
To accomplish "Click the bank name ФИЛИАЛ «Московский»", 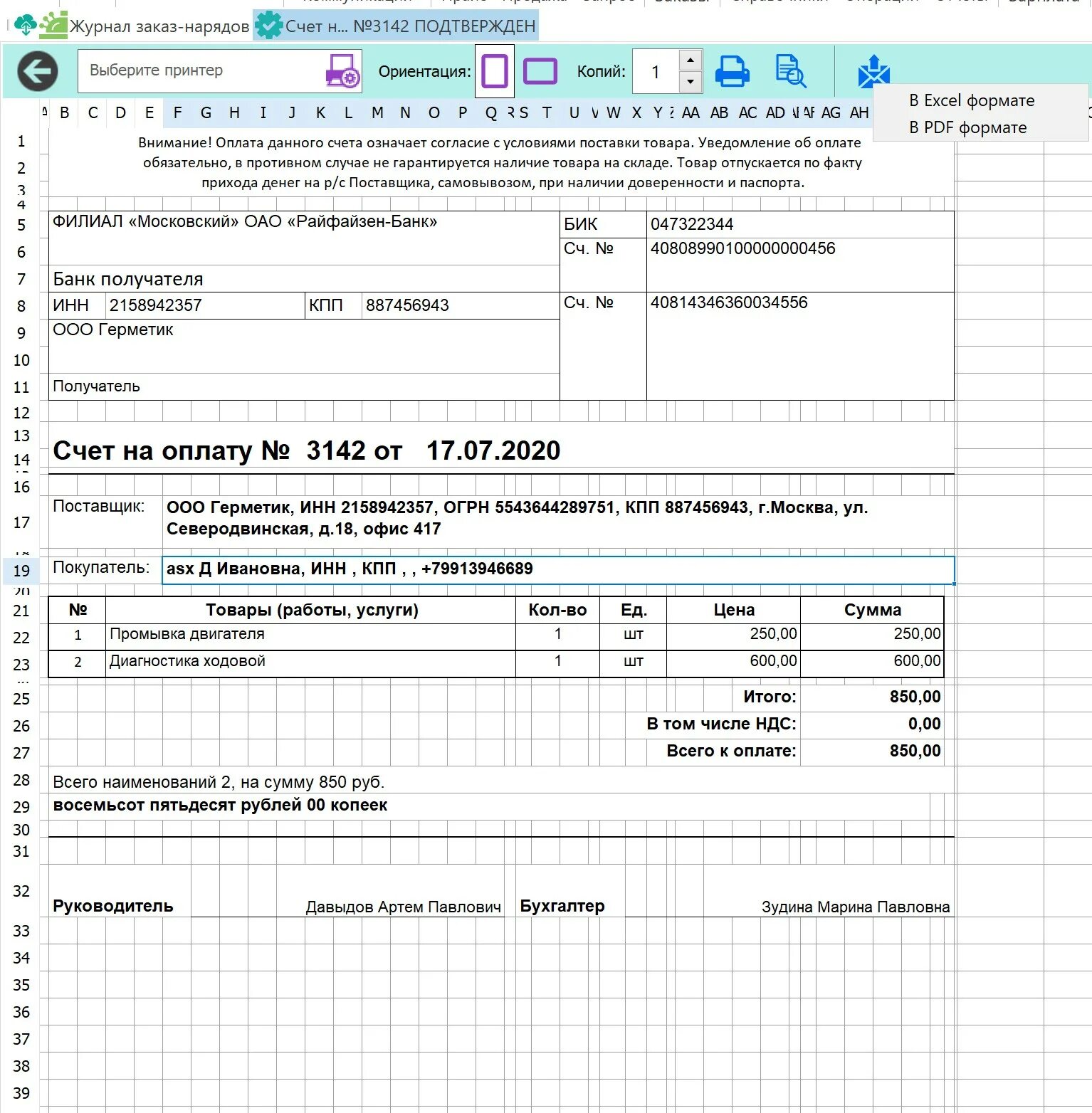I will pos(244,221).
